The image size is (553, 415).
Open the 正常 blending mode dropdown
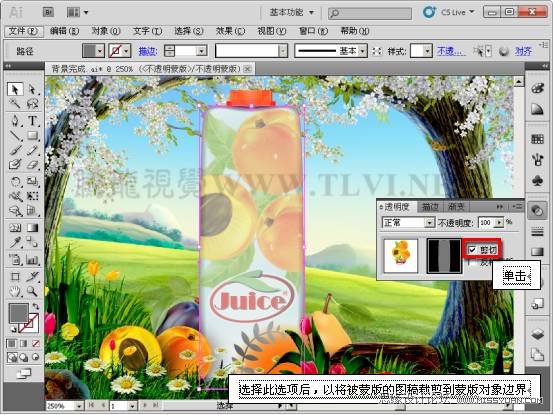pyautogui.click(x=429, y=222)
